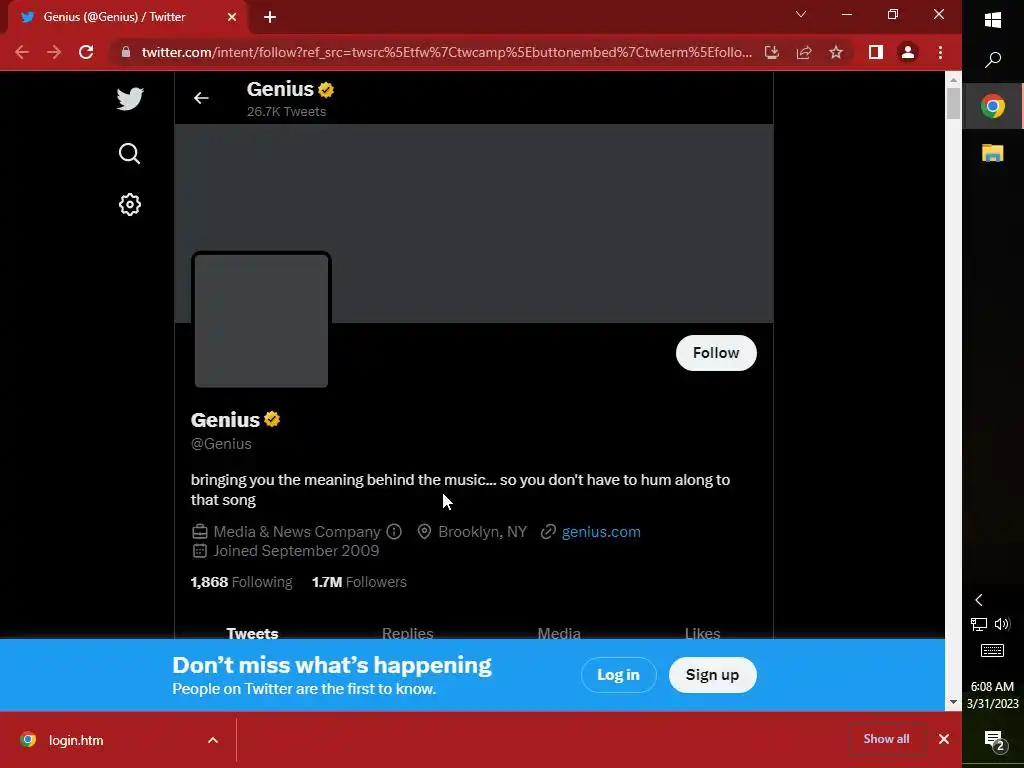1024x768 pixels.
Task: Open the notification center icon
Action: 994,741
